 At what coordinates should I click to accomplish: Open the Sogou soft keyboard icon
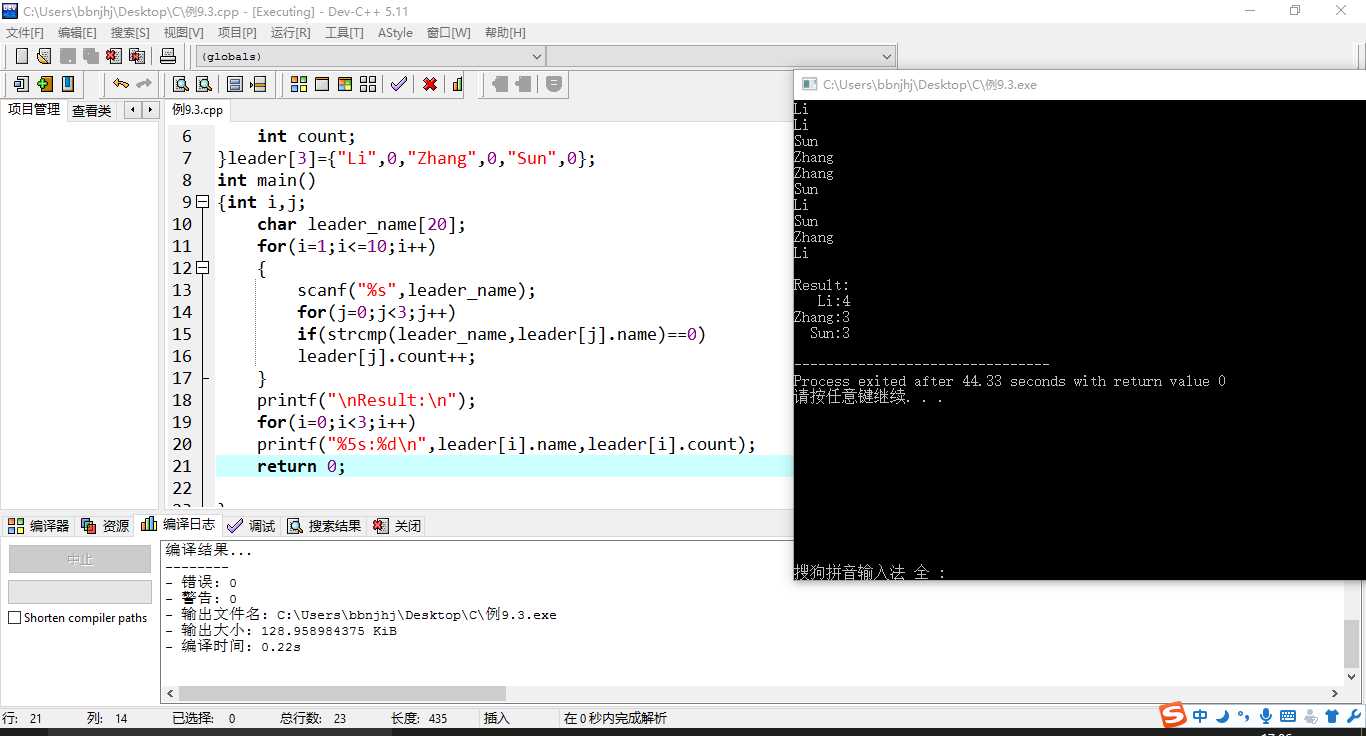1288,716
